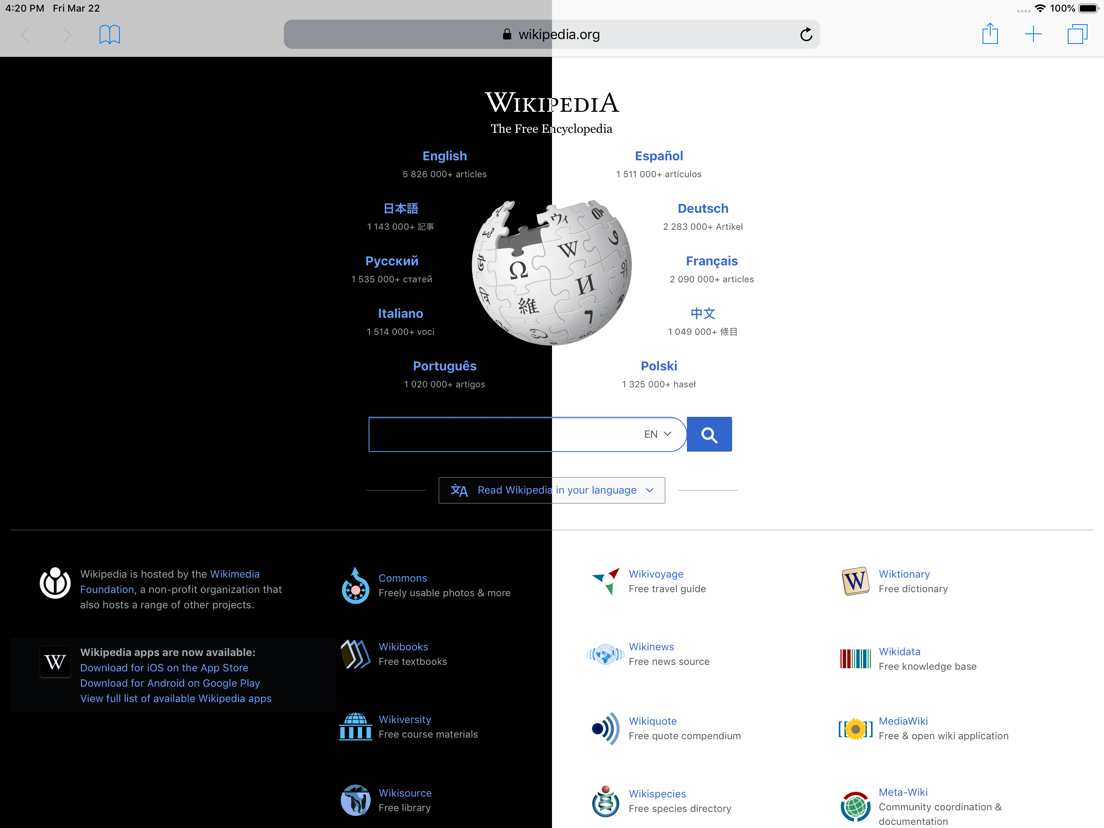
Task: Click the Meta-Wiki globe icon
Action: click(855, 806)
